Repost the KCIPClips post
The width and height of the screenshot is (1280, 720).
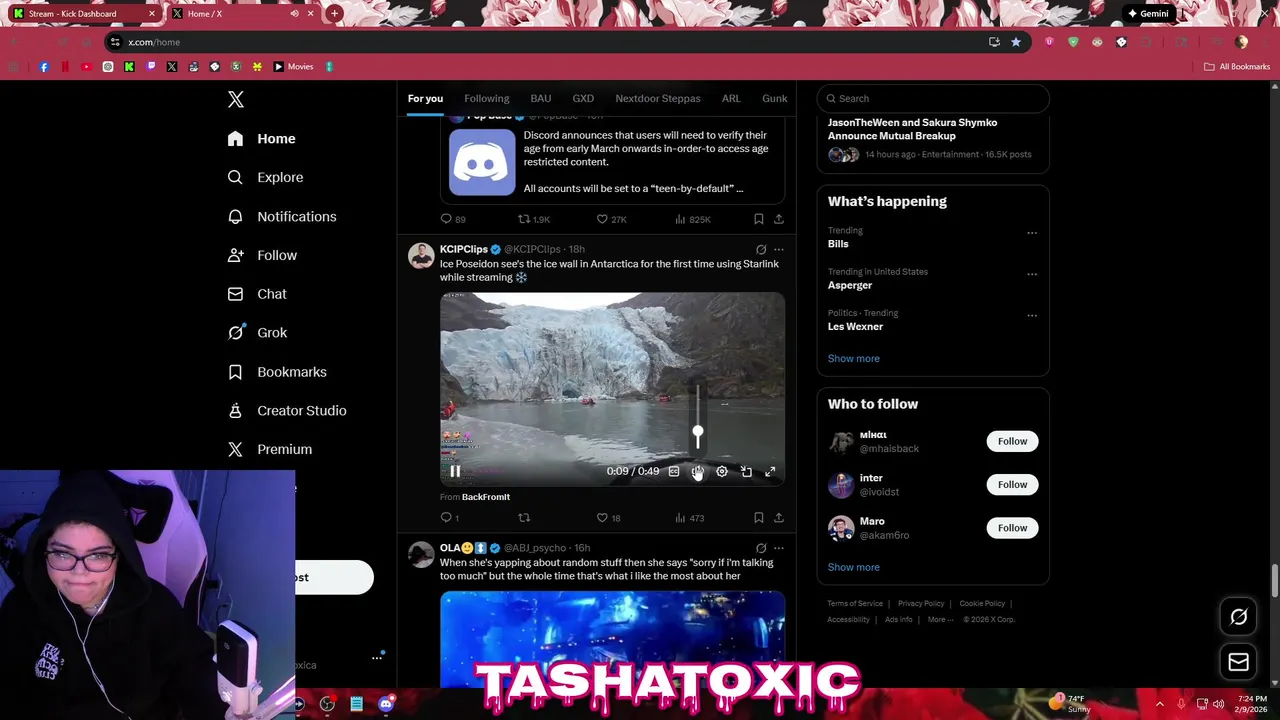[x=524, y=518]
